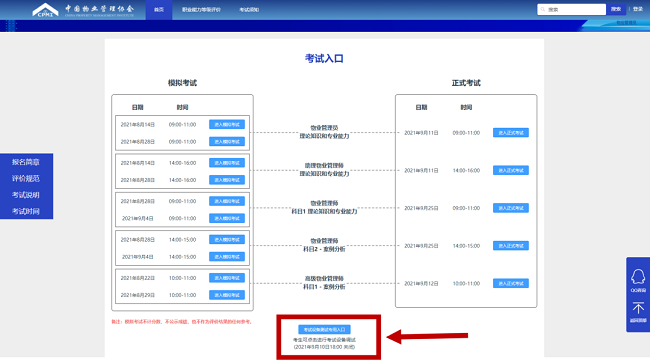
Task: Enter mock exam for 2021年8月14日 14:00-16:00
Action: (227, 163)
